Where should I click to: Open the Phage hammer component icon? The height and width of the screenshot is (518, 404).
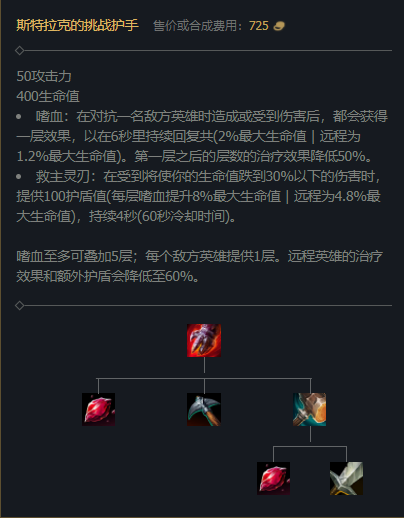pos(310,409)
